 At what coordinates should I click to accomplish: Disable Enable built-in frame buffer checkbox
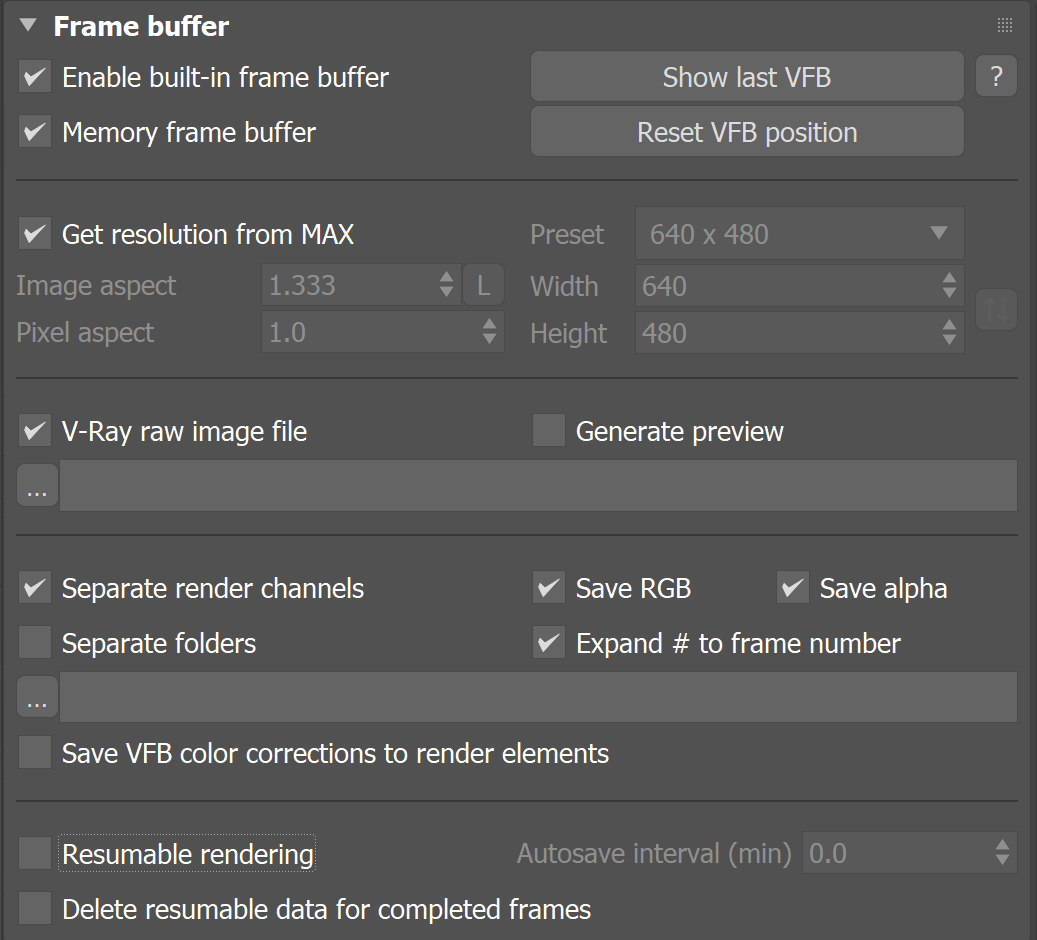[35, 77]
